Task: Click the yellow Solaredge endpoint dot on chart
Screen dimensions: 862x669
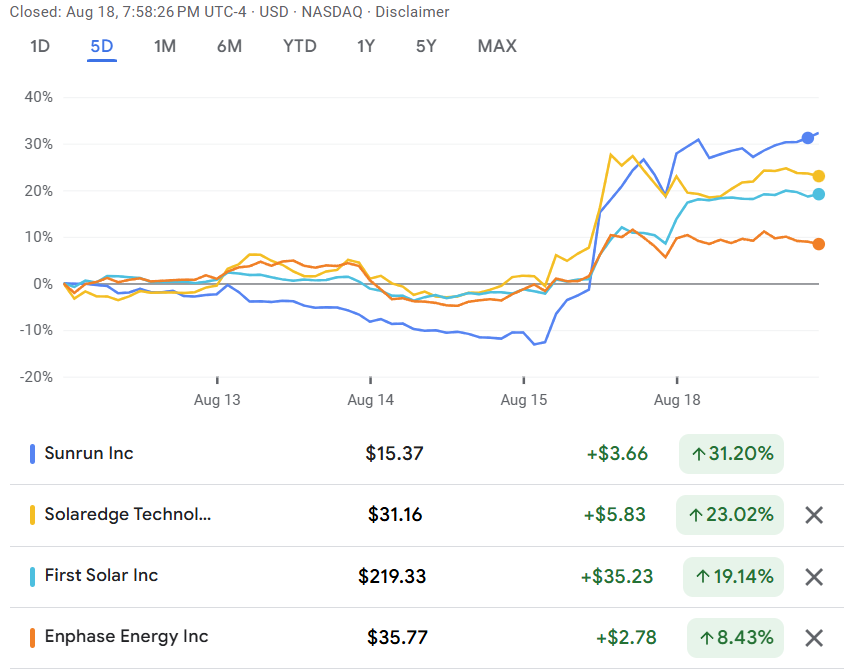Action: tap(819, 176)
